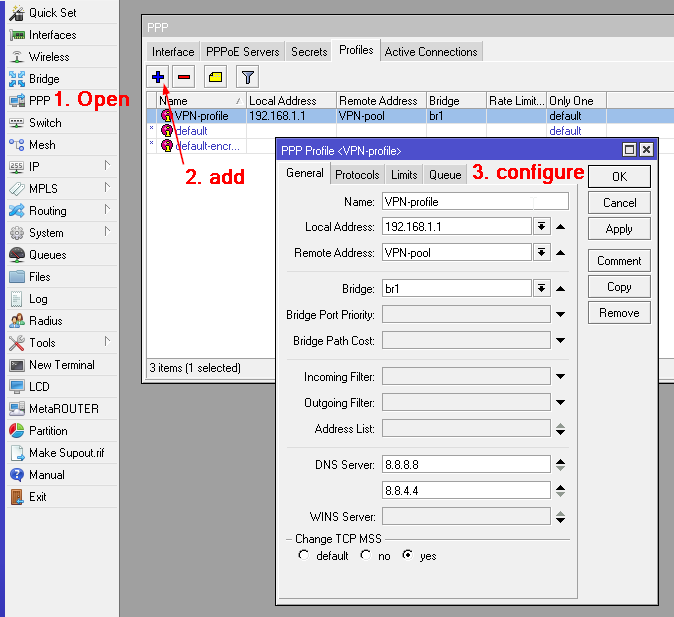This screenshot has height=617, width=674.
Task: Click the Apply button
Action: pos(619,229)
